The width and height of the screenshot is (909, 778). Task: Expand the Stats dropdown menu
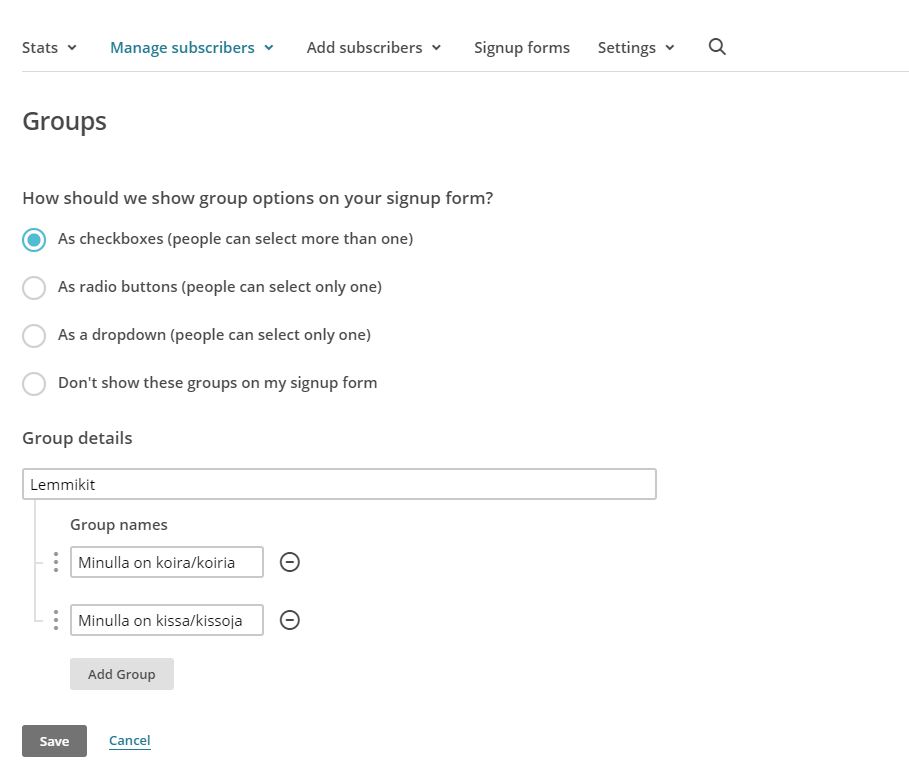(x=49, y=48)
